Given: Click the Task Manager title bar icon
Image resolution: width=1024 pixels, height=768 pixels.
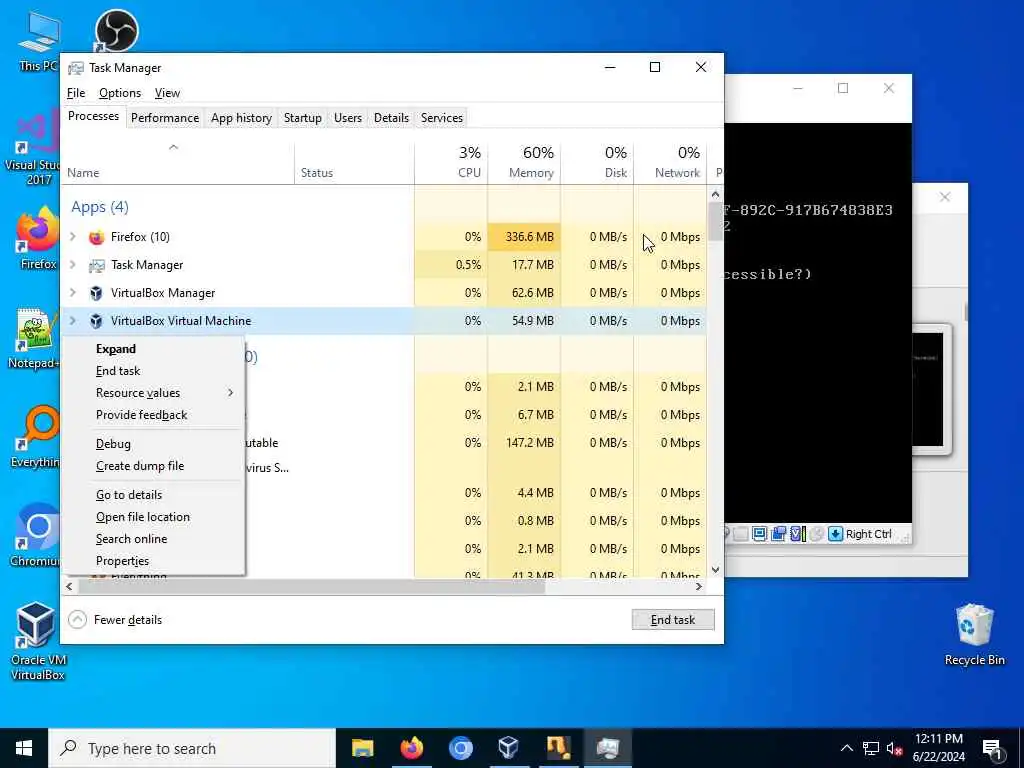Looking at the screenshot, I should 76,68.
